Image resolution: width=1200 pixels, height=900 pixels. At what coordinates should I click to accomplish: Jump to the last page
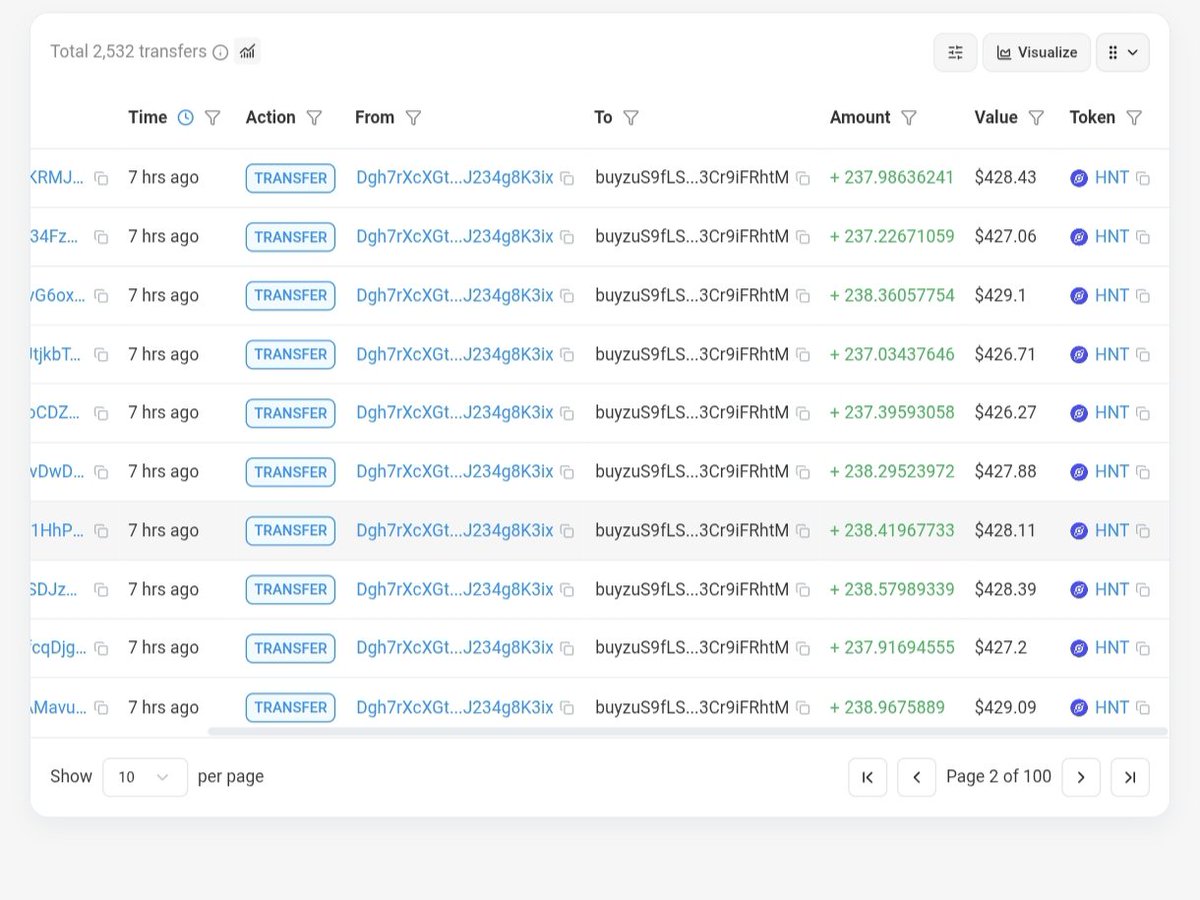pos(1130,777)
